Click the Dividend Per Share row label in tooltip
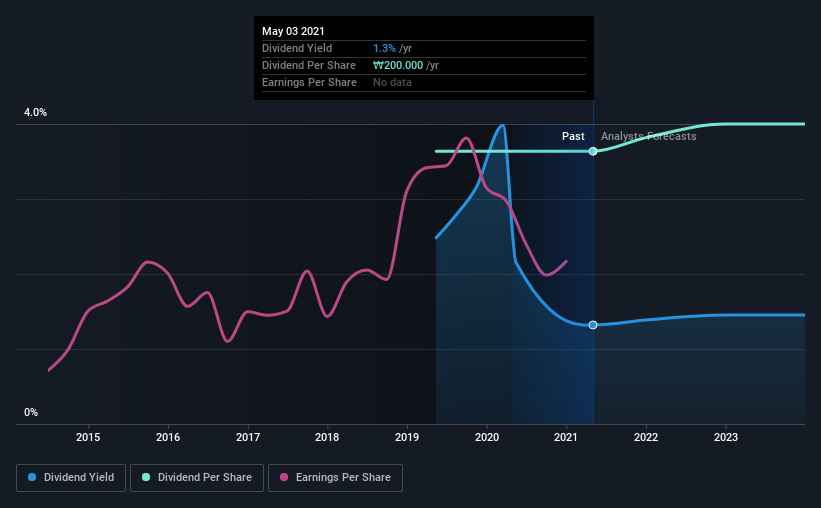 point(309,65)
